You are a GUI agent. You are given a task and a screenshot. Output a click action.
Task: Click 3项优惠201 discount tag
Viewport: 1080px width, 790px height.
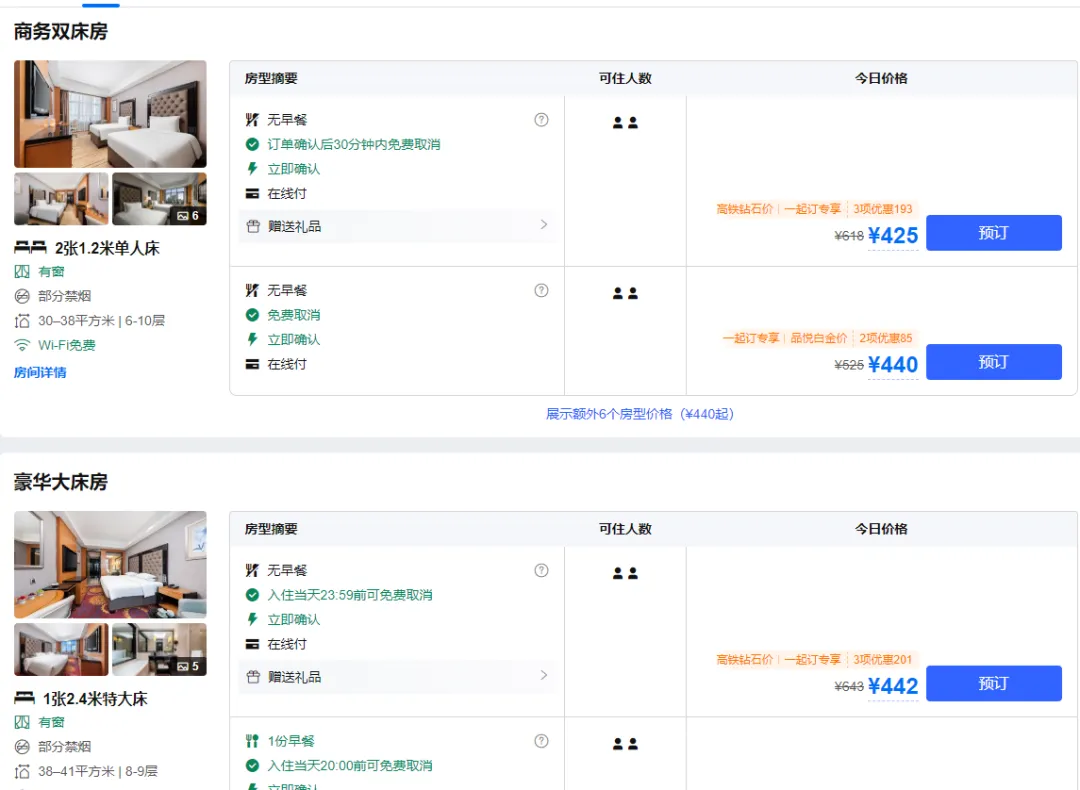click(882, 660)
